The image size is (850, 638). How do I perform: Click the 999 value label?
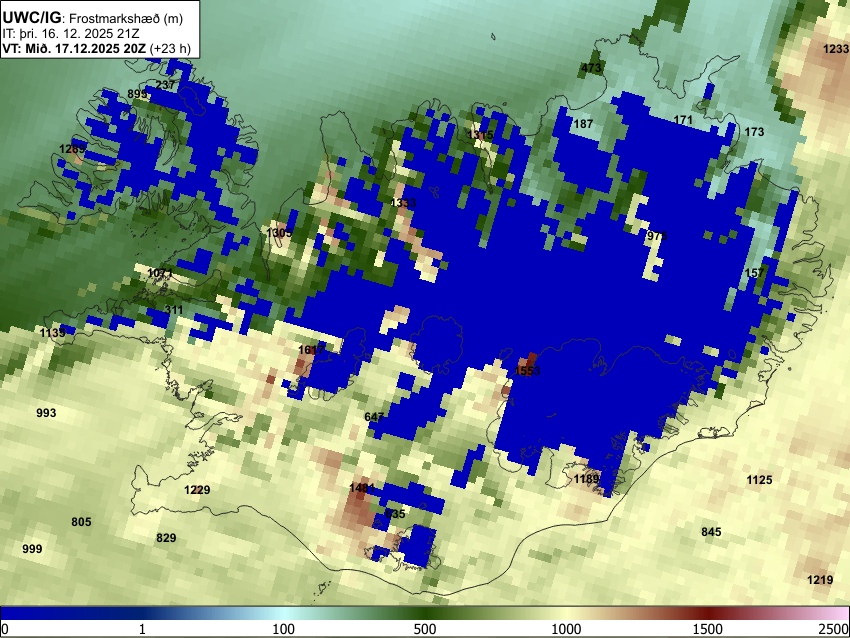[x=32, y=549]
